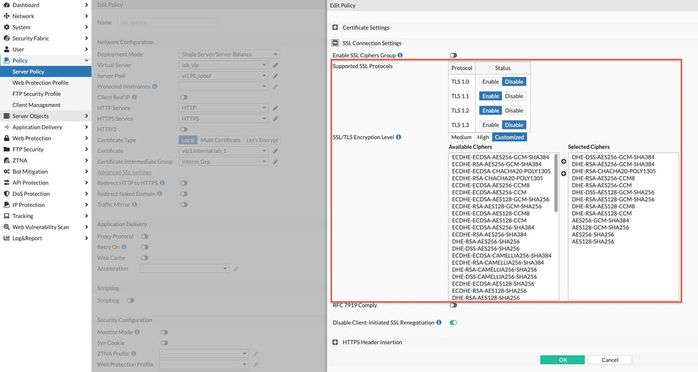Viewport: 698px width, 372px height.
Task: Click the info icon next to Enable SSL Ciphers Group
Action: 400,55
